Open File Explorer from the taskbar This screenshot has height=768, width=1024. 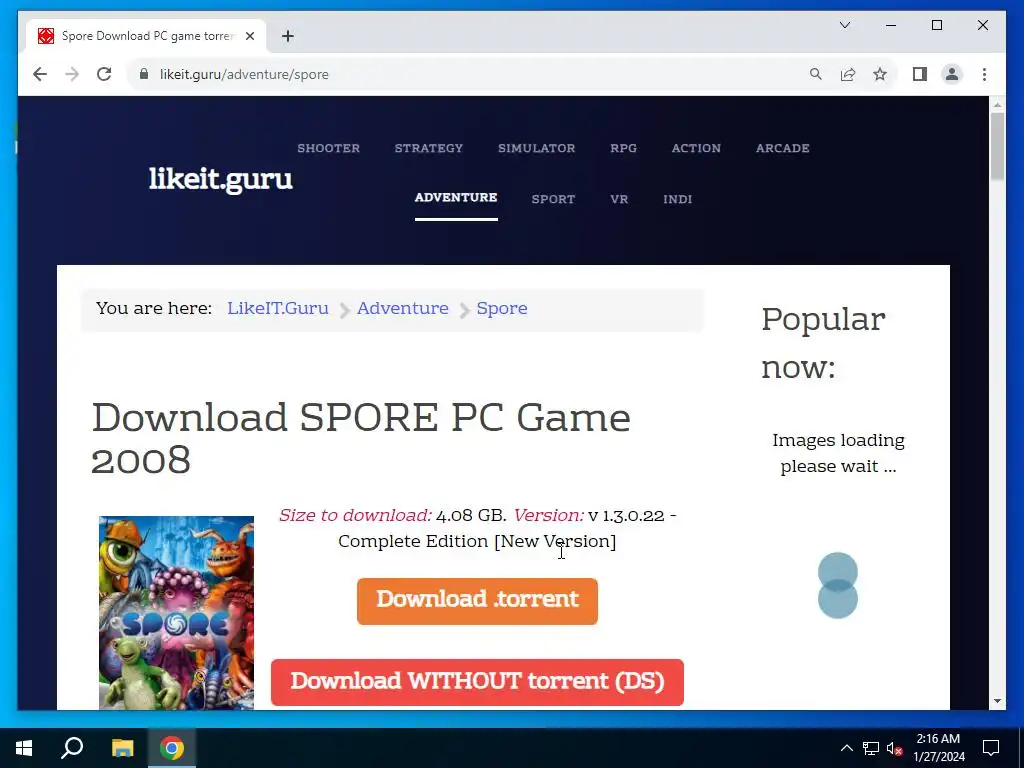[122, 748]
